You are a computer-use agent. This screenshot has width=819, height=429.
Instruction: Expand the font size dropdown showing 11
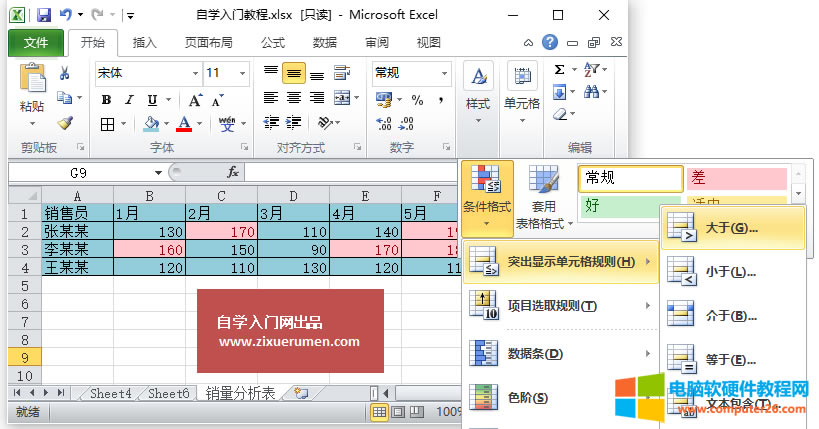[x=241, y=73]
